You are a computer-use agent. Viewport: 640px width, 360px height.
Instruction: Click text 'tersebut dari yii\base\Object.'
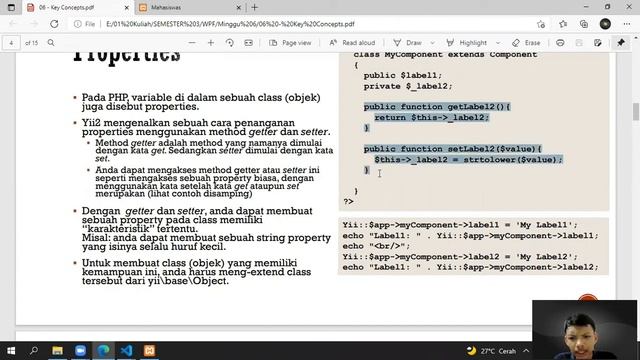click(x=156, y=281)
